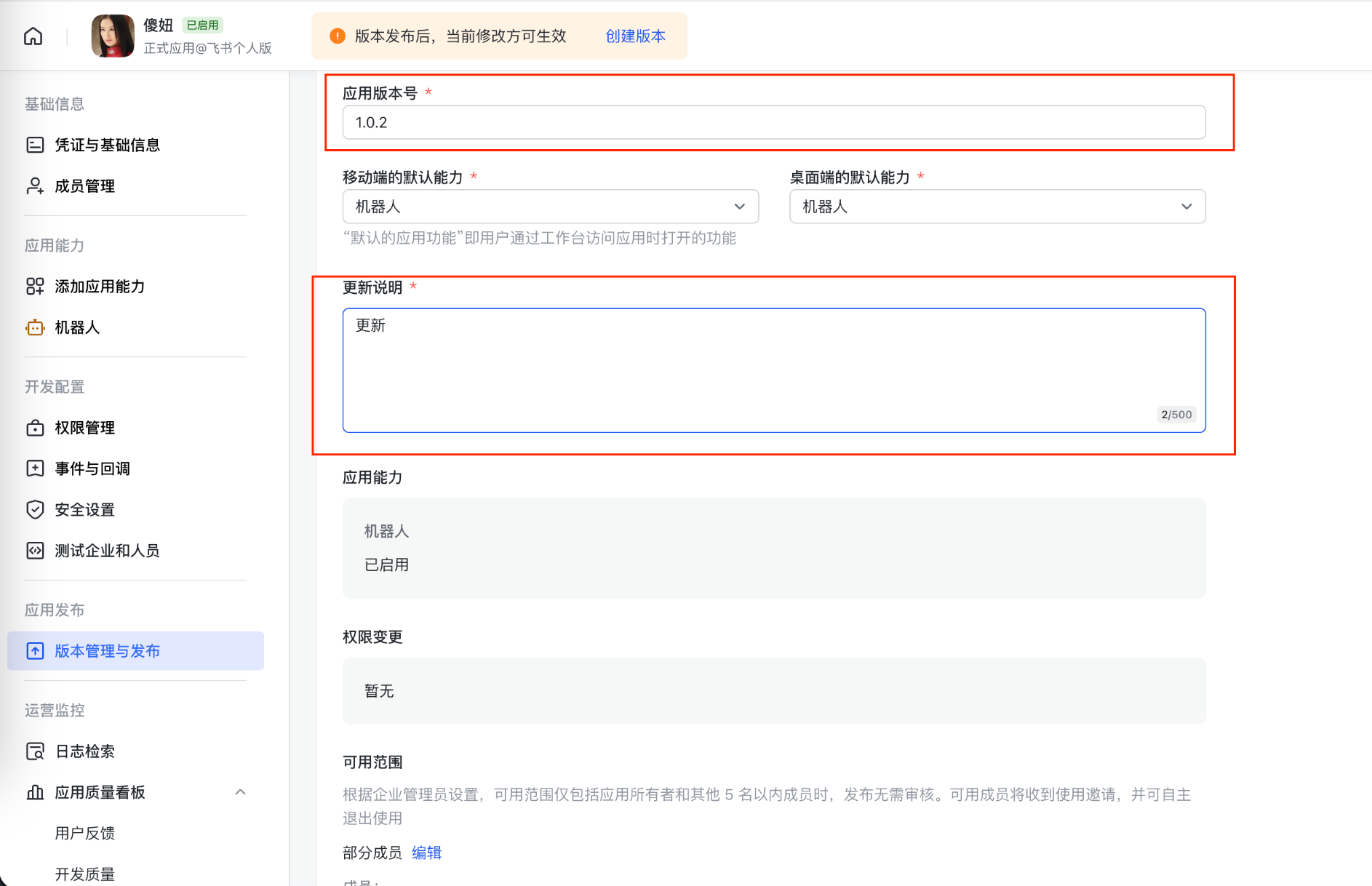Select the 成员管理 member icon
This screenshot has width=1372, height=886.
[35, 185]
